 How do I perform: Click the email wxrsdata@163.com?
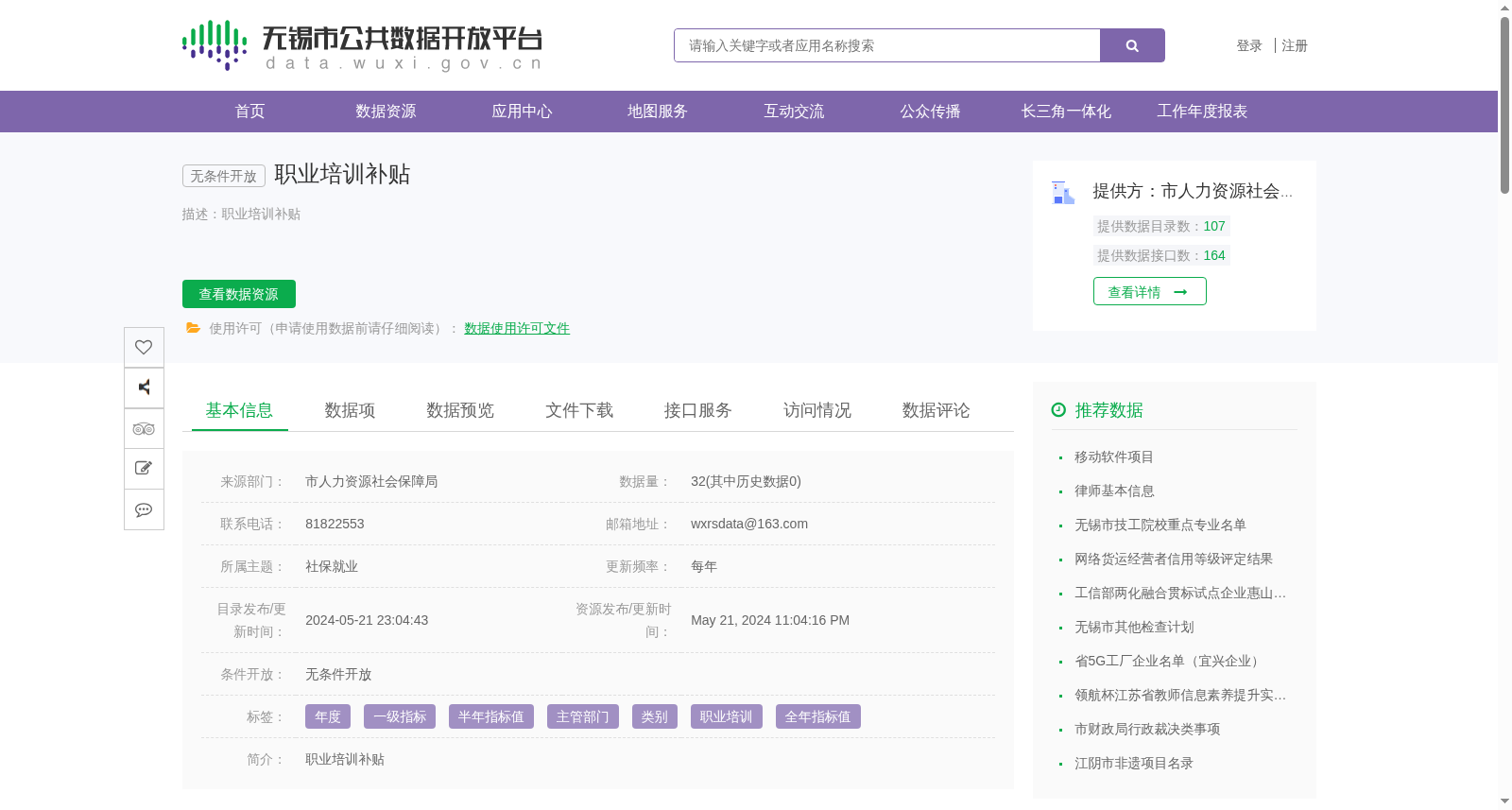(749, 524)
